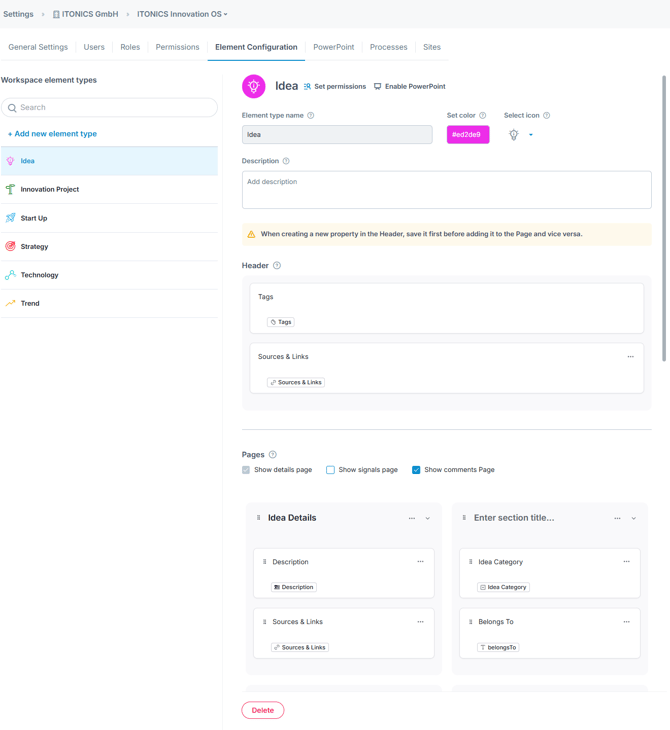Click the Idea lightbulb icon in sidebar

pyautogui.click(x=11, y=161)
